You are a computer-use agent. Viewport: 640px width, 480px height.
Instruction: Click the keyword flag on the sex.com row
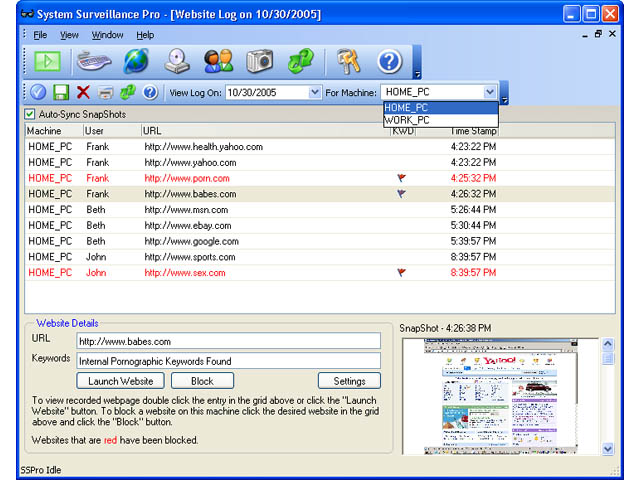tap(402, 272)
